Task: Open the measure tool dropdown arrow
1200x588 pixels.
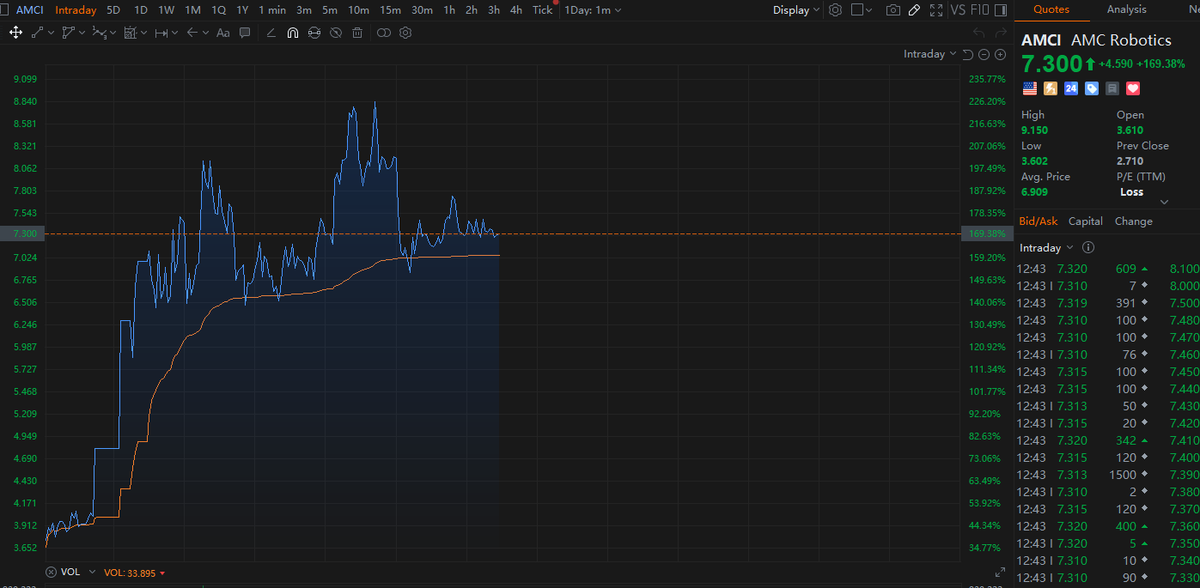Action: 175,32
